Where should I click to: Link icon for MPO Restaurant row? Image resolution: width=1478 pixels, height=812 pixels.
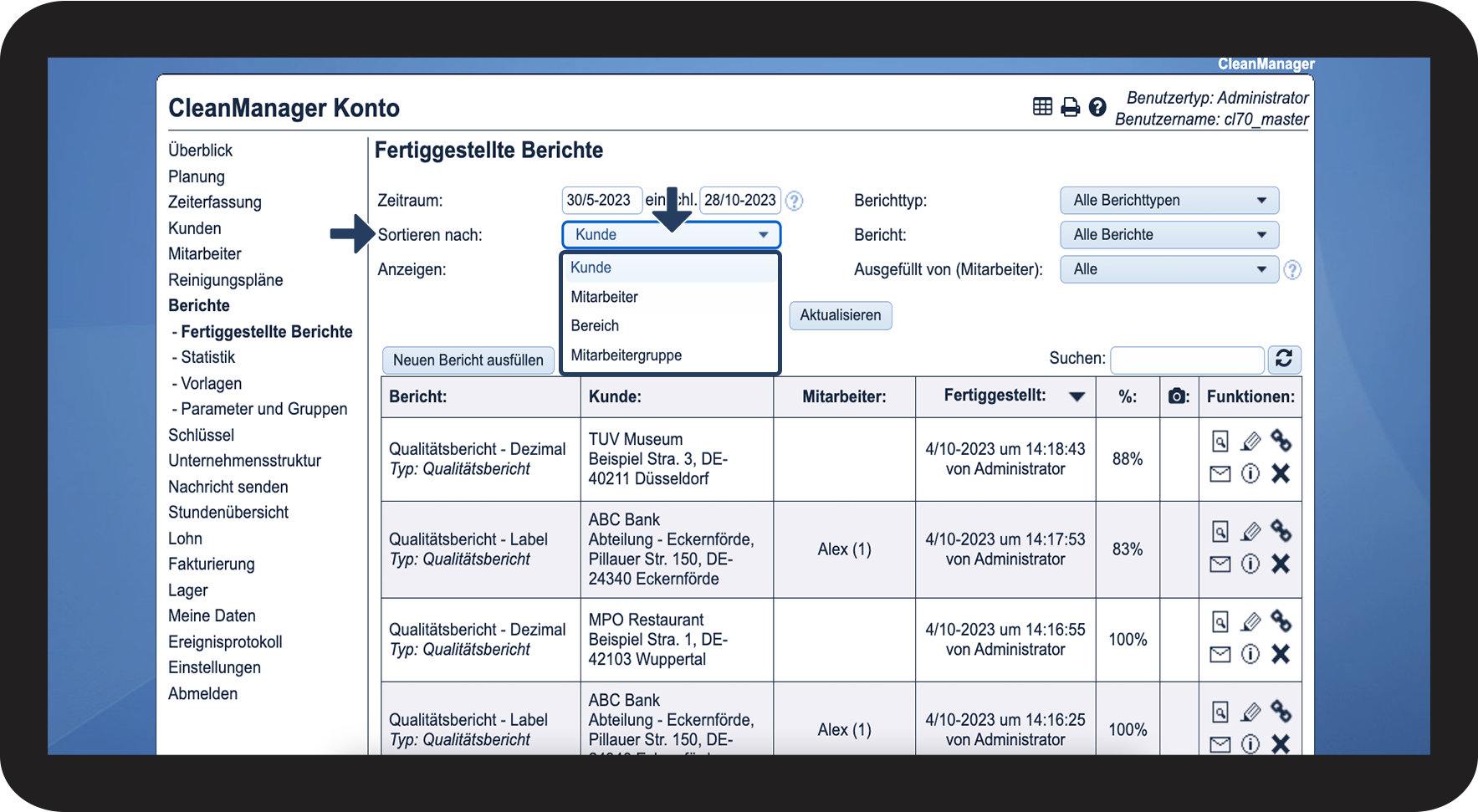[1281, 620]
